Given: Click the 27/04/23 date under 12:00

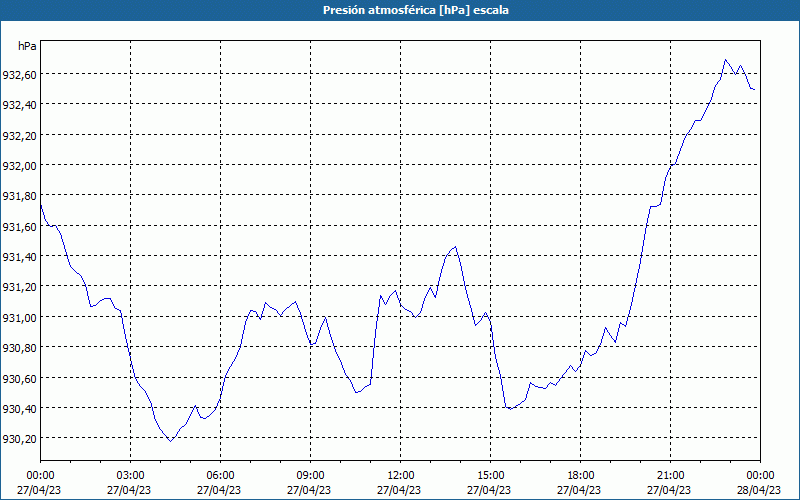Looking at the screenshot, I should click(399, 490).
